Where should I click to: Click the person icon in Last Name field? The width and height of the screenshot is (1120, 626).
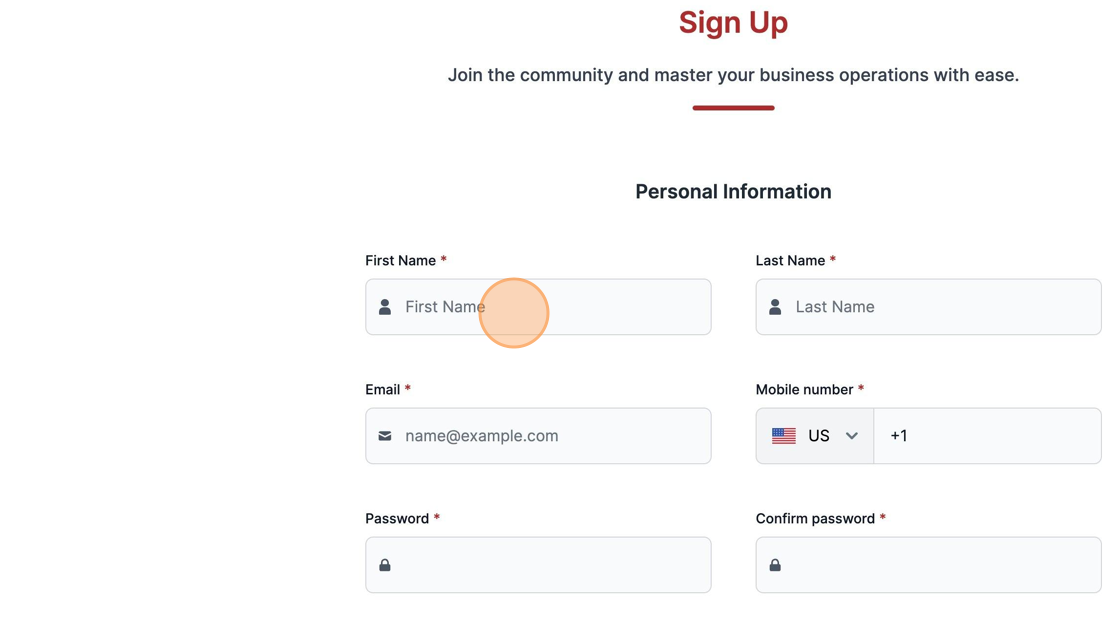coord(775,307)
